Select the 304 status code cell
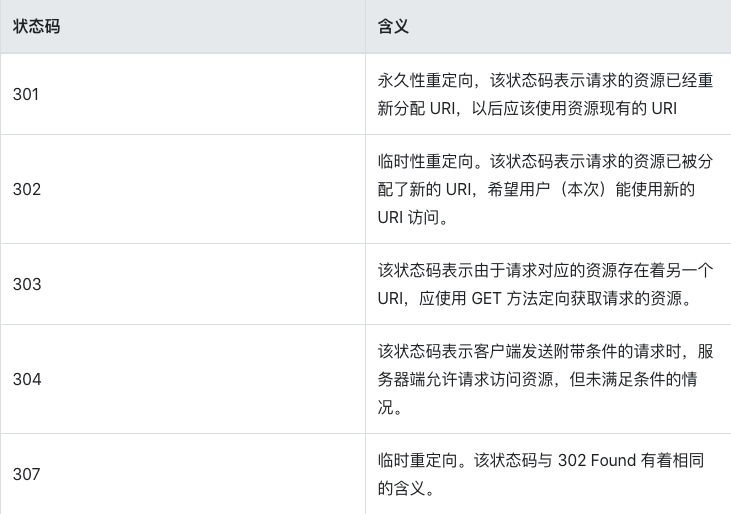The width and height of the screenshot is (731, 514). click(x=26, y=379)
